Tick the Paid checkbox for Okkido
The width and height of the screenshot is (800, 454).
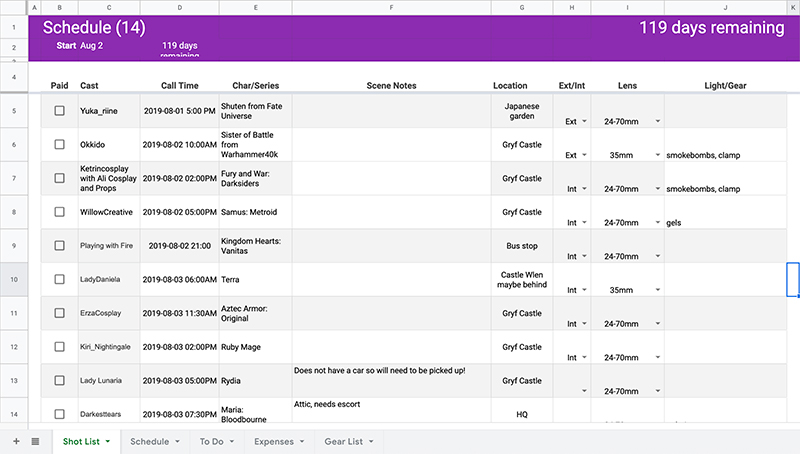click(60, 144)
